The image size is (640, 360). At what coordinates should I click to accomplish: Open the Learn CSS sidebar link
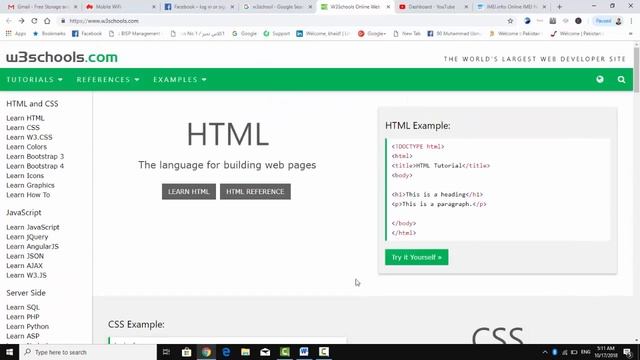(23, 128)
